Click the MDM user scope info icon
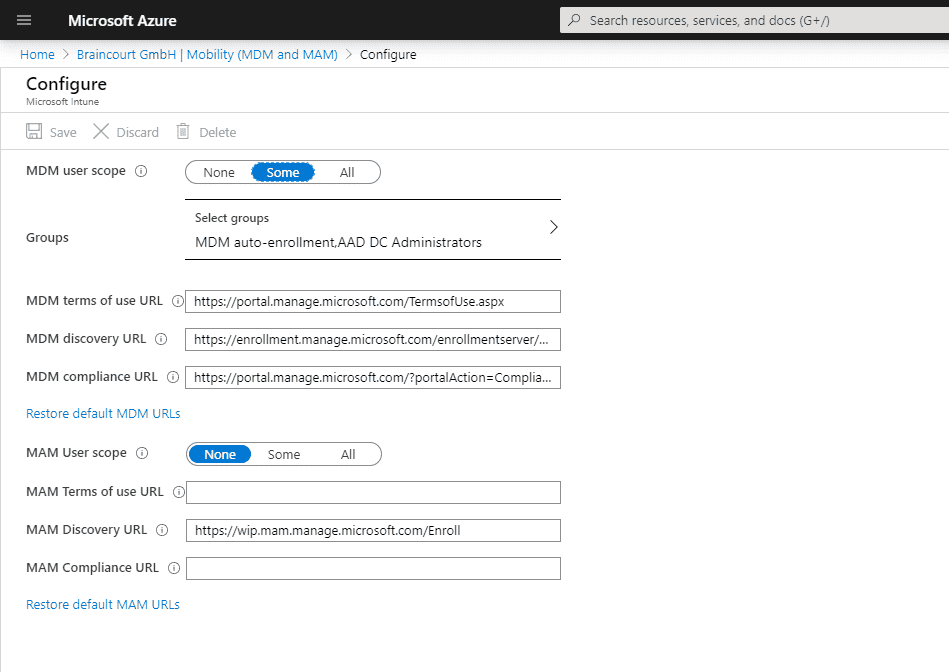949x672 pixels. (141, 171)
